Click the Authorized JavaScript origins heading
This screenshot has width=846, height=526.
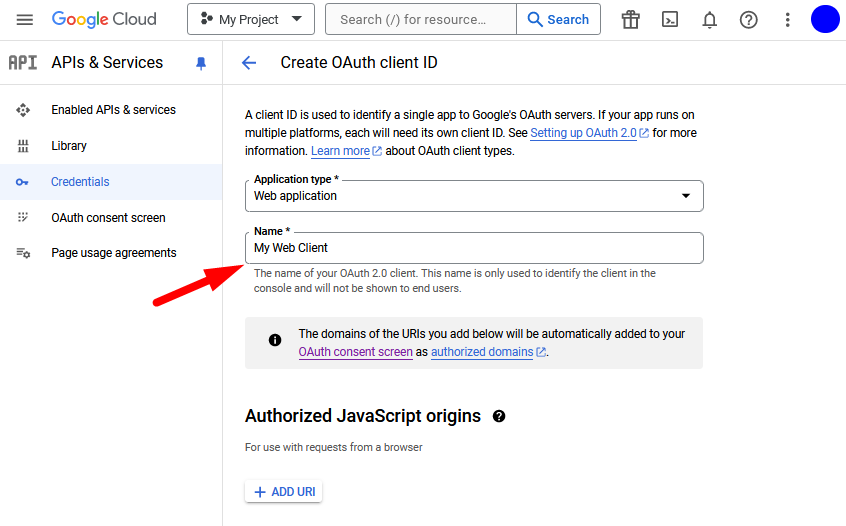pos(363,416)
